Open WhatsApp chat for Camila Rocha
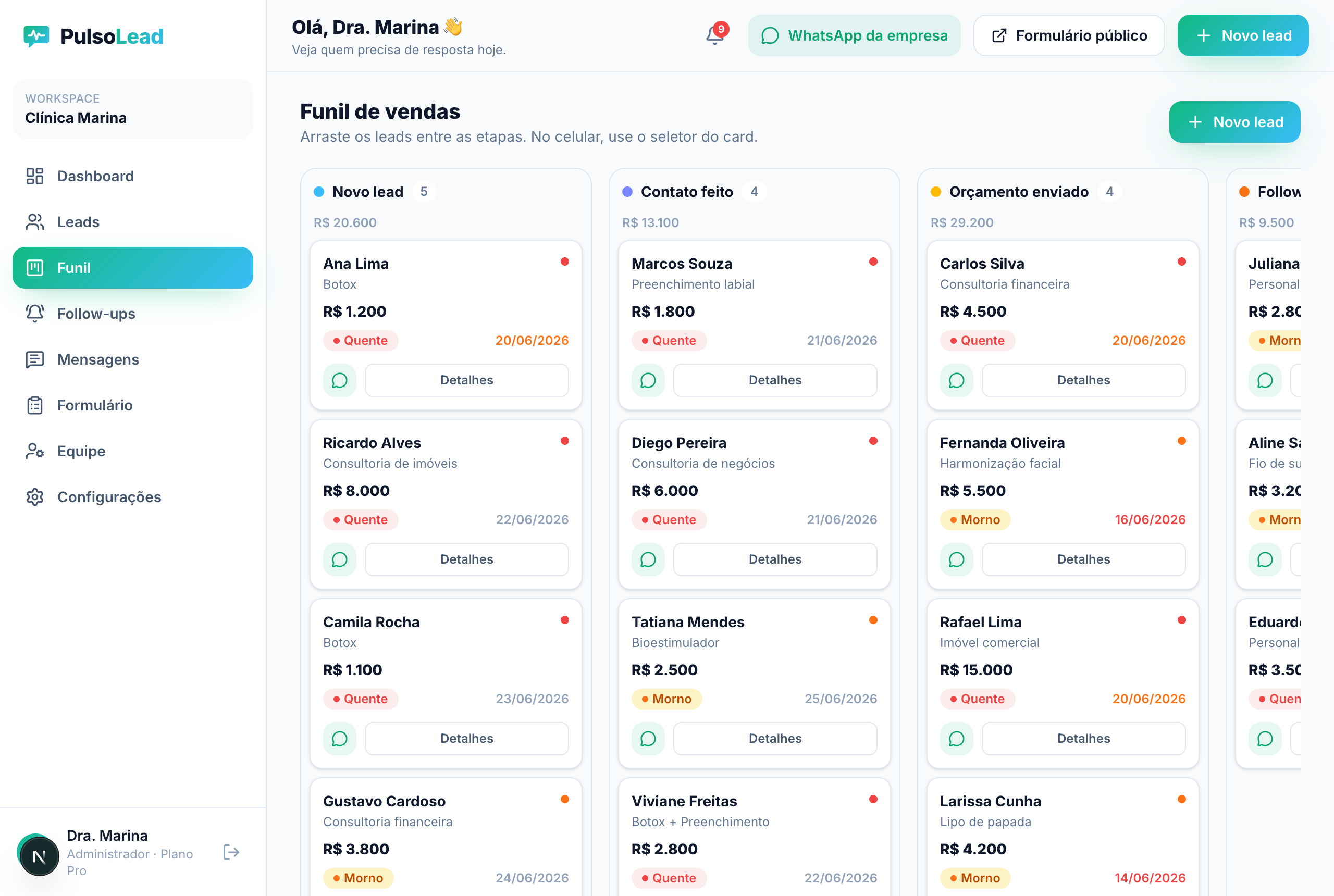 pos(340,739)
